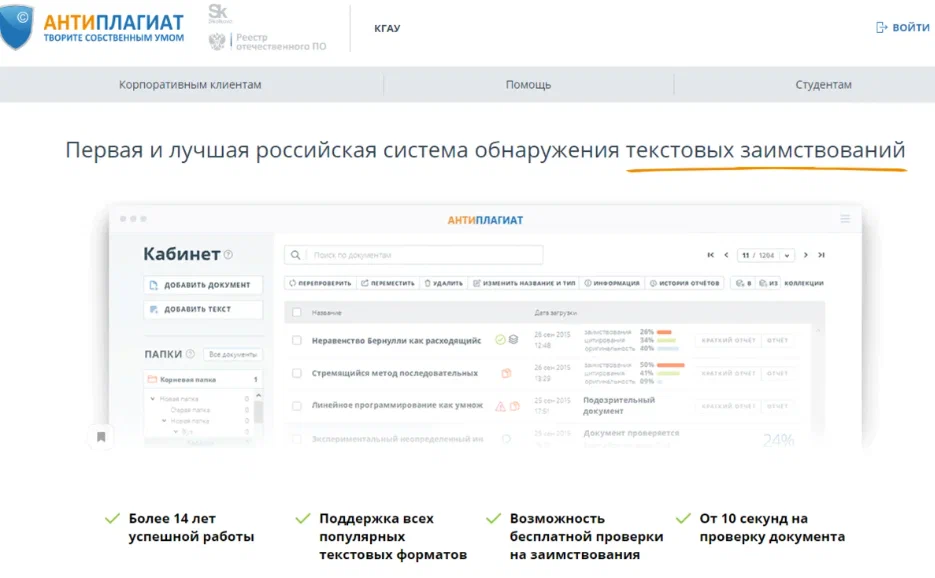Click the help icon next to ПАПКИ
The width and height of the screenshot is (935, 578).
190,354
